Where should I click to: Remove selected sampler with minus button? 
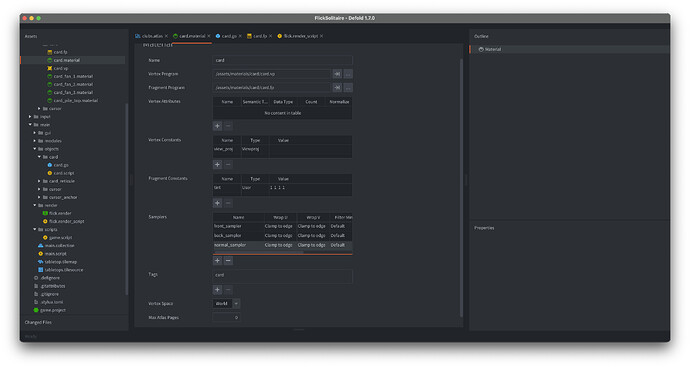(228, 261)
